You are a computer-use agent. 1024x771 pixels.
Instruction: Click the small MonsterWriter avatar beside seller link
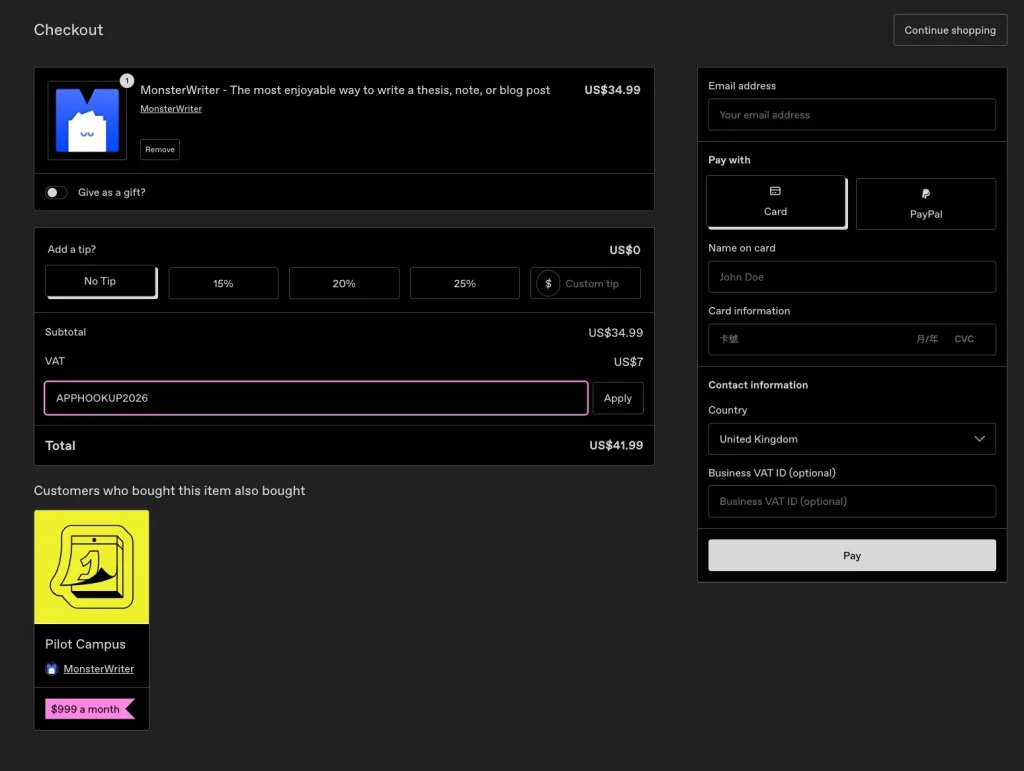click(52, 669)
